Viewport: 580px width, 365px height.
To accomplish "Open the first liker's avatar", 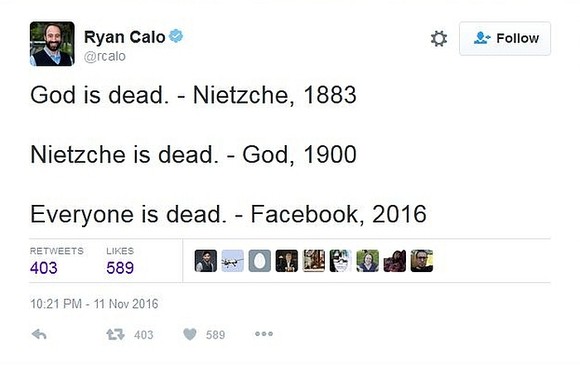I will pyautogui.click(x=206, y=261).
